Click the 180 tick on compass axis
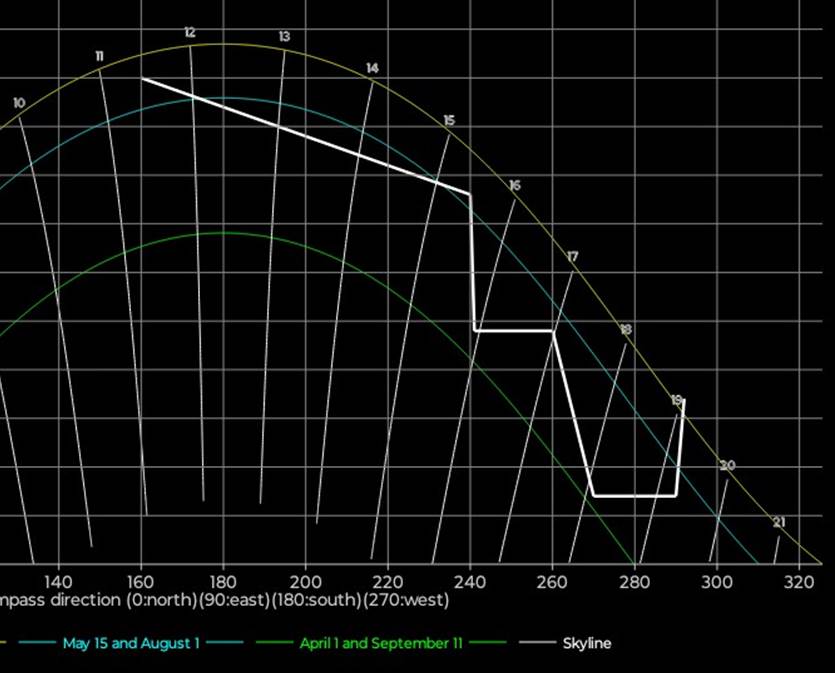Image resolution: width=835 pixels, height=673 pixels. [x=222, y=581]
